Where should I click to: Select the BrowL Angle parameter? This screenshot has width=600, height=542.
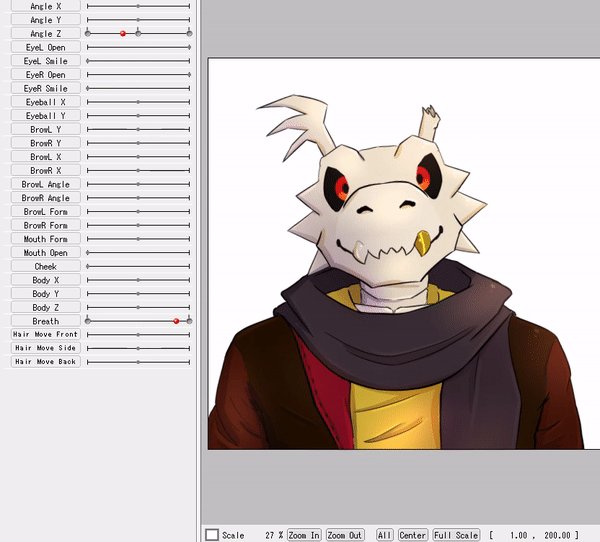(x=46, y=184)
